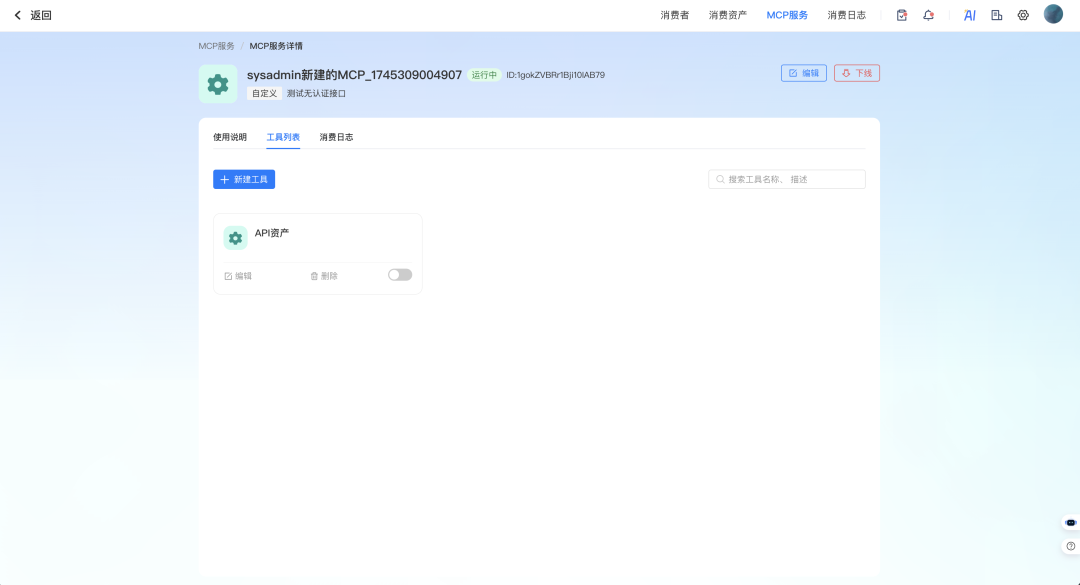Toggle the API资产 tool switch

point(399,275)
